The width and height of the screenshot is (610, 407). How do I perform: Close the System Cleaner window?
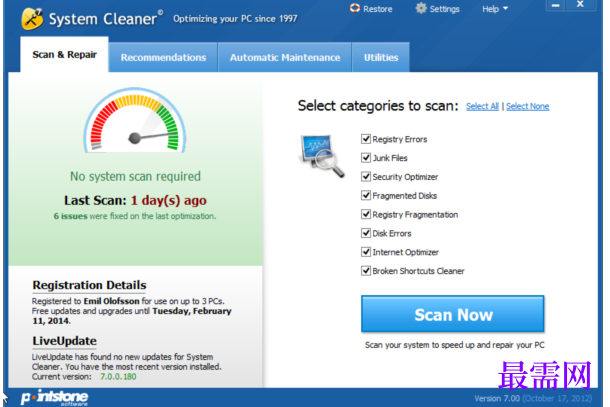pos(580,5)
